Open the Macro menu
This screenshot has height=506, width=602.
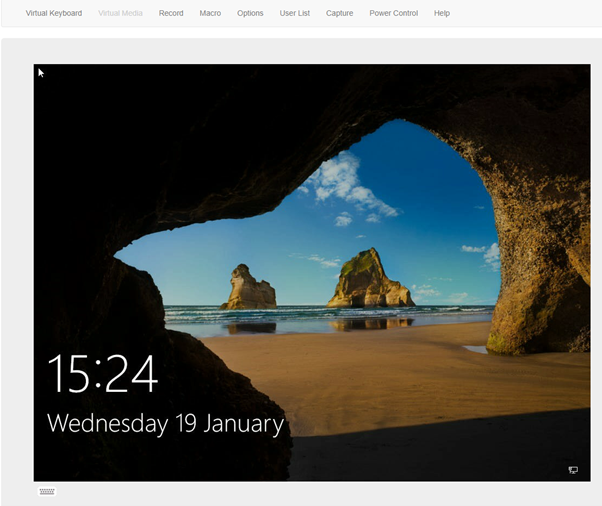coord(210,13)
